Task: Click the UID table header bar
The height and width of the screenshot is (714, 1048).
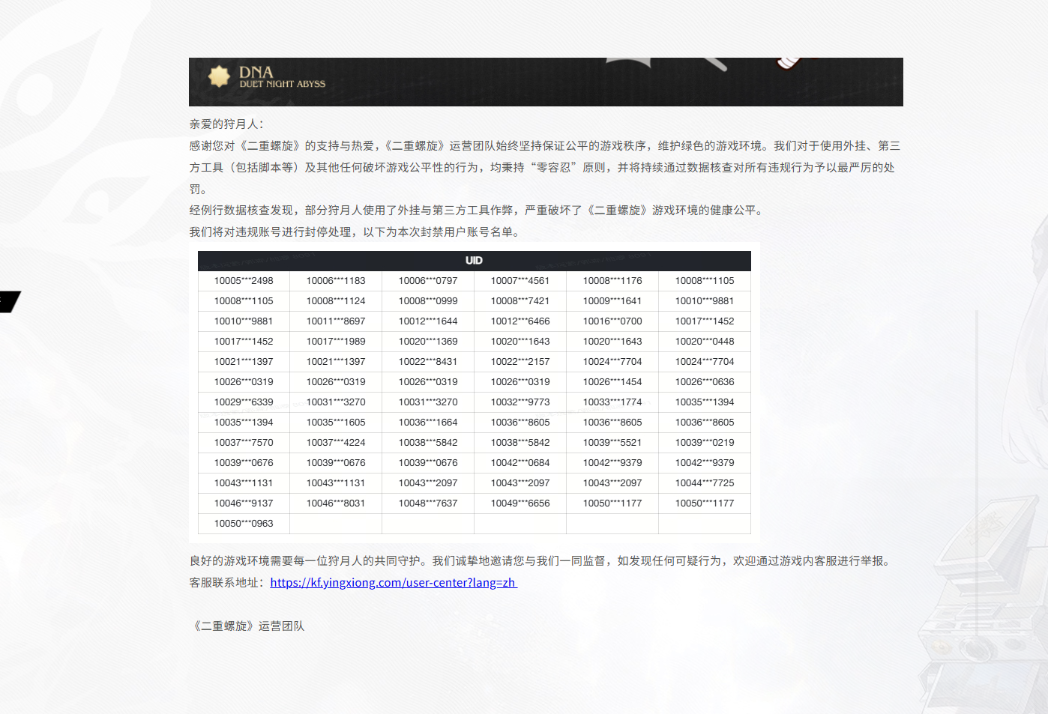Action: pos(474,260)
